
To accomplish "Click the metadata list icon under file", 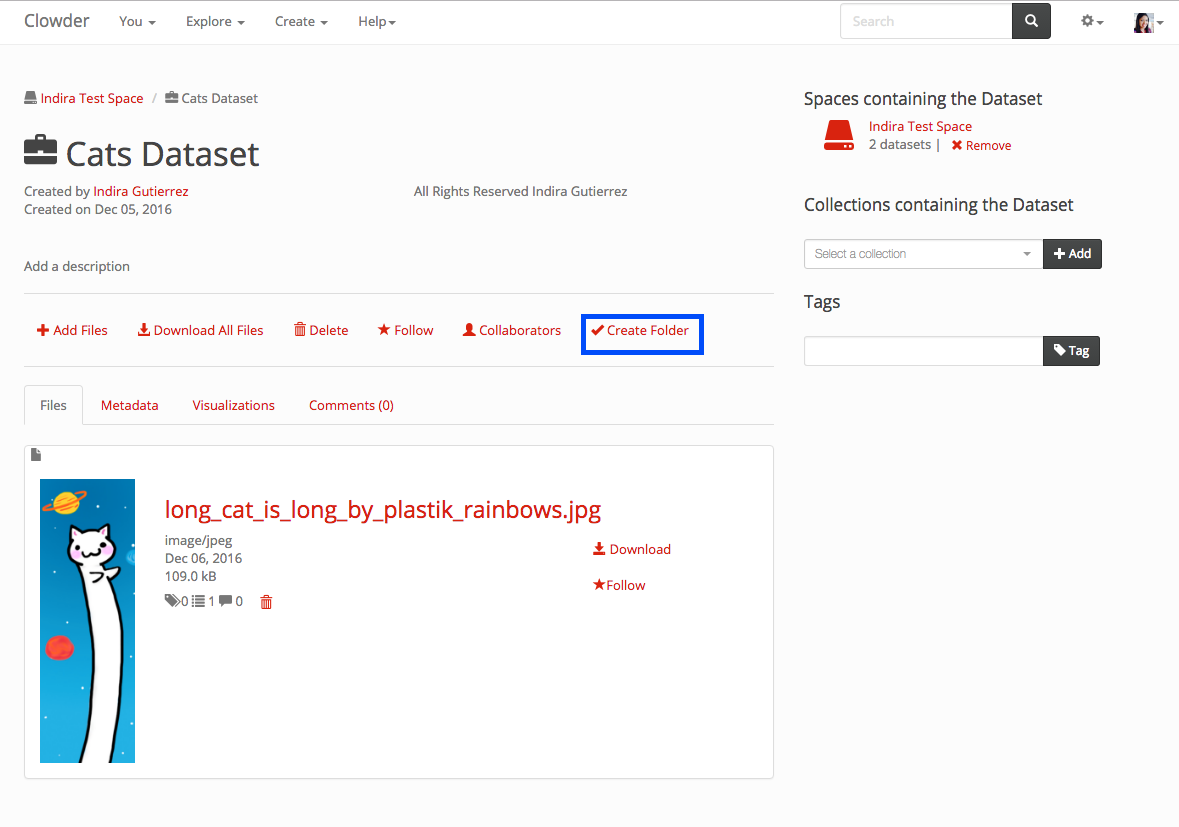I will tap(199, 601).
